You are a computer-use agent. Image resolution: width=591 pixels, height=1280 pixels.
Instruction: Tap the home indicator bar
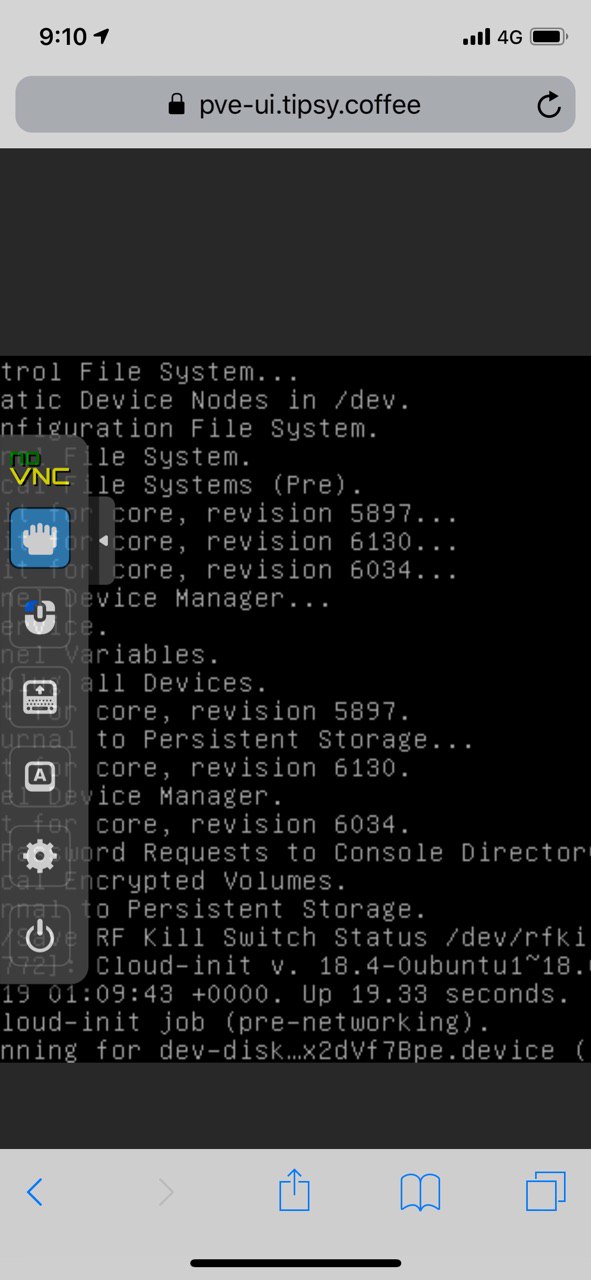[296, 1263]
